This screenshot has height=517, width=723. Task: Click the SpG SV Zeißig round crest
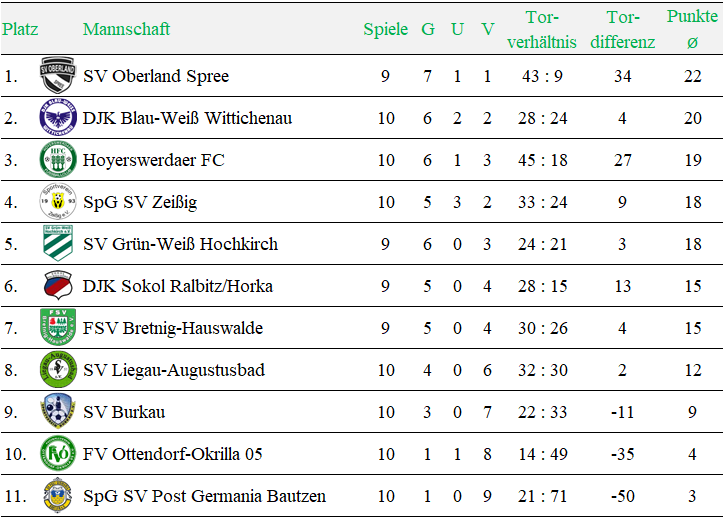58,202
